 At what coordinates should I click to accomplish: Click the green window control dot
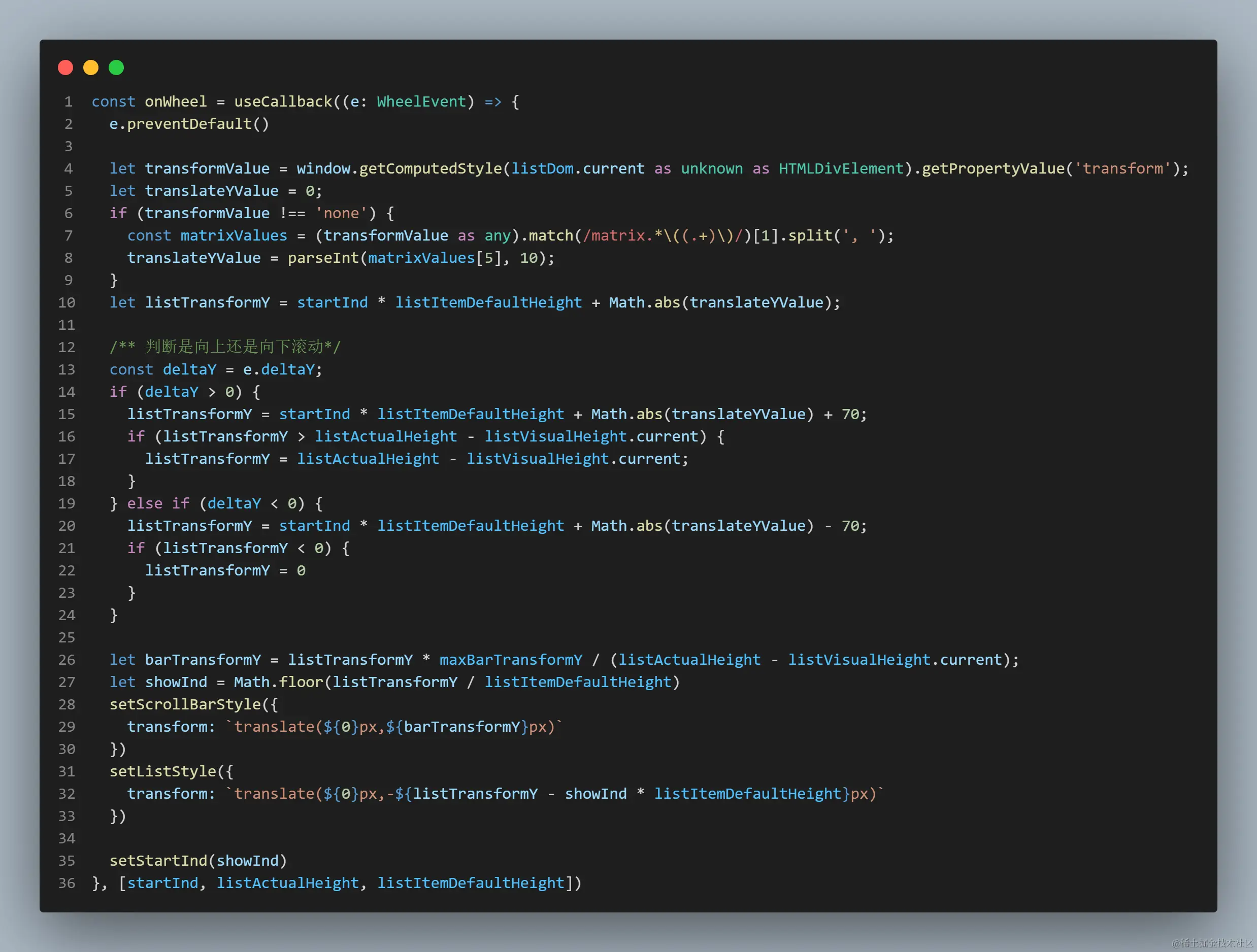[115, 67]
